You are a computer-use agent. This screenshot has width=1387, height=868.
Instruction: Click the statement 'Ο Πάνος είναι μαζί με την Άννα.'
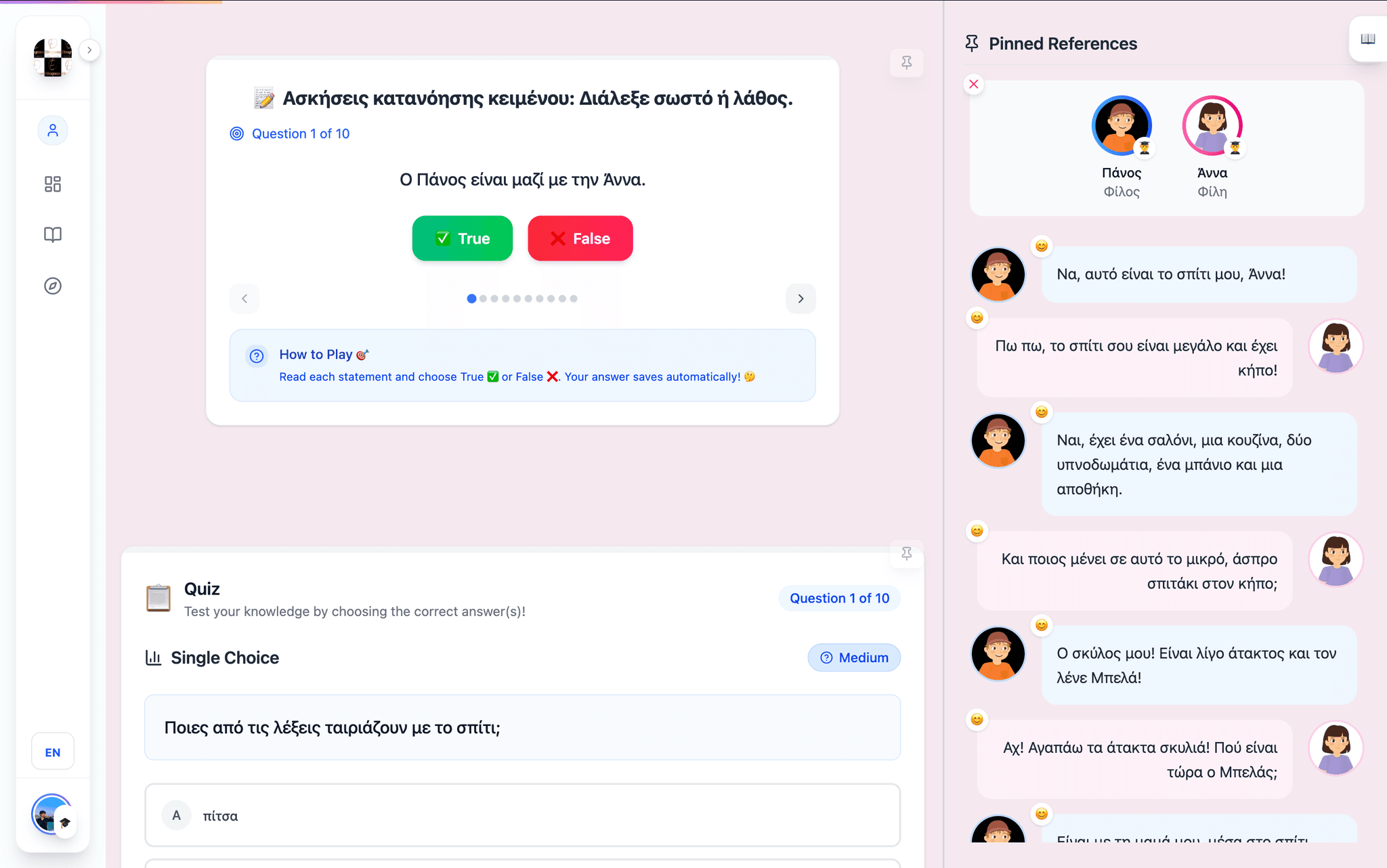522,179
